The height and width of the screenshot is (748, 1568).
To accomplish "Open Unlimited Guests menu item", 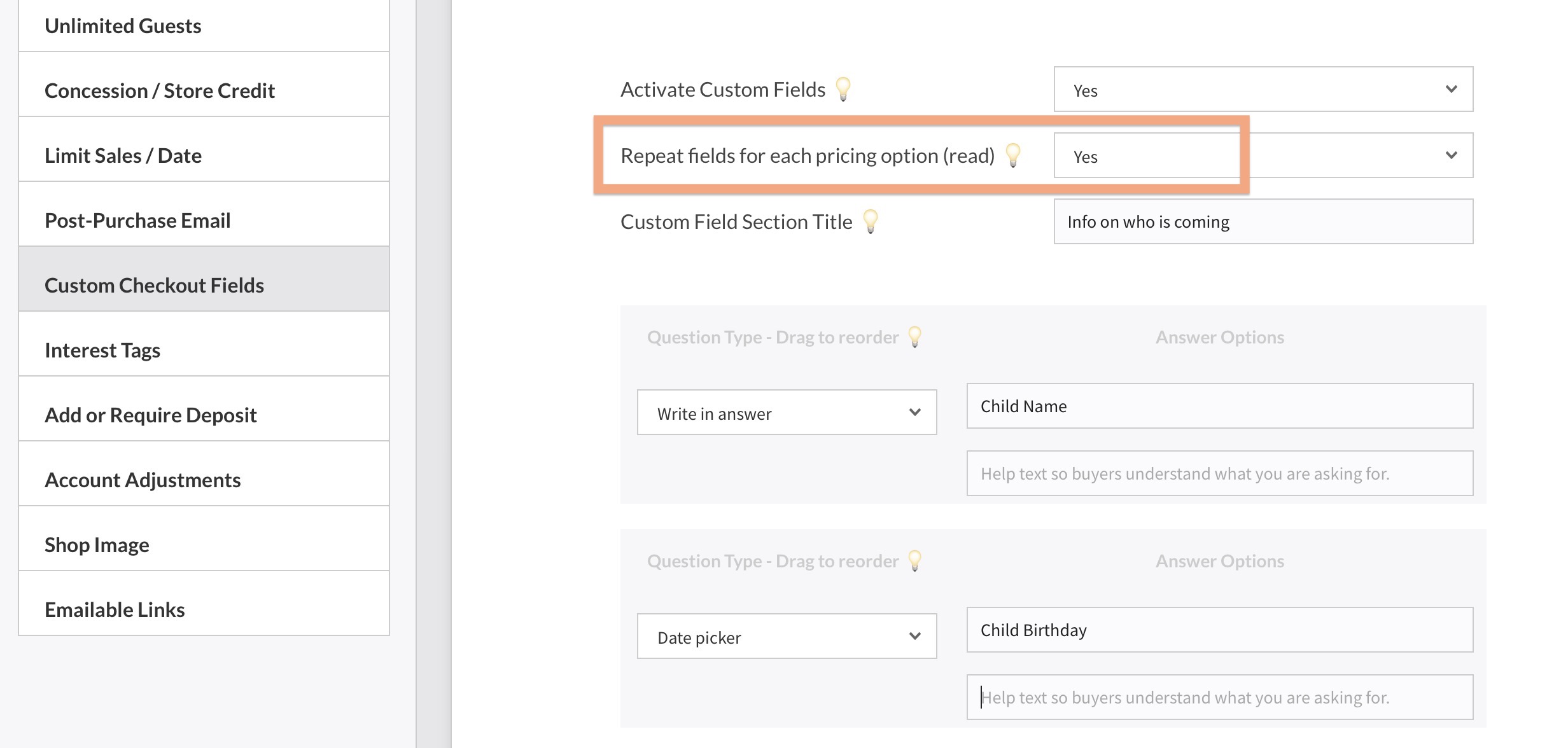I will [x=204, y=26].
